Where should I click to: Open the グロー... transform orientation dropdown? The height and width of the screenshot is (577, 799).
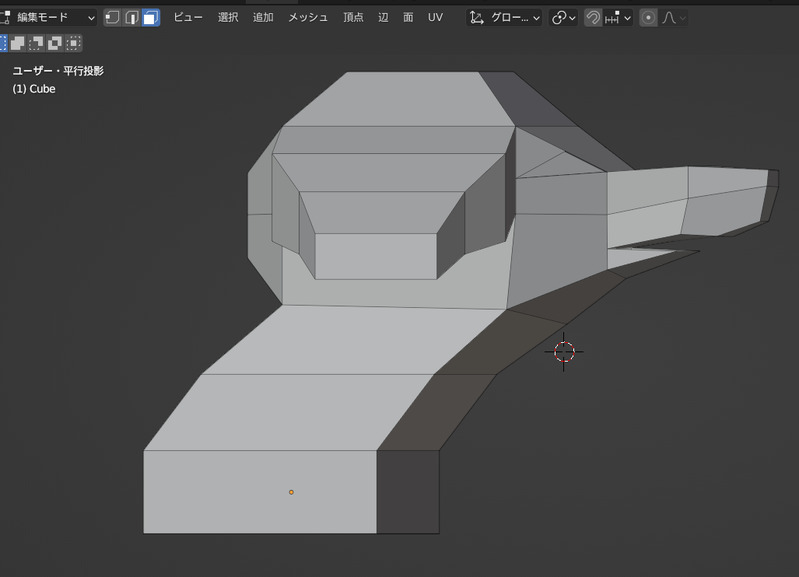point(505,17)
